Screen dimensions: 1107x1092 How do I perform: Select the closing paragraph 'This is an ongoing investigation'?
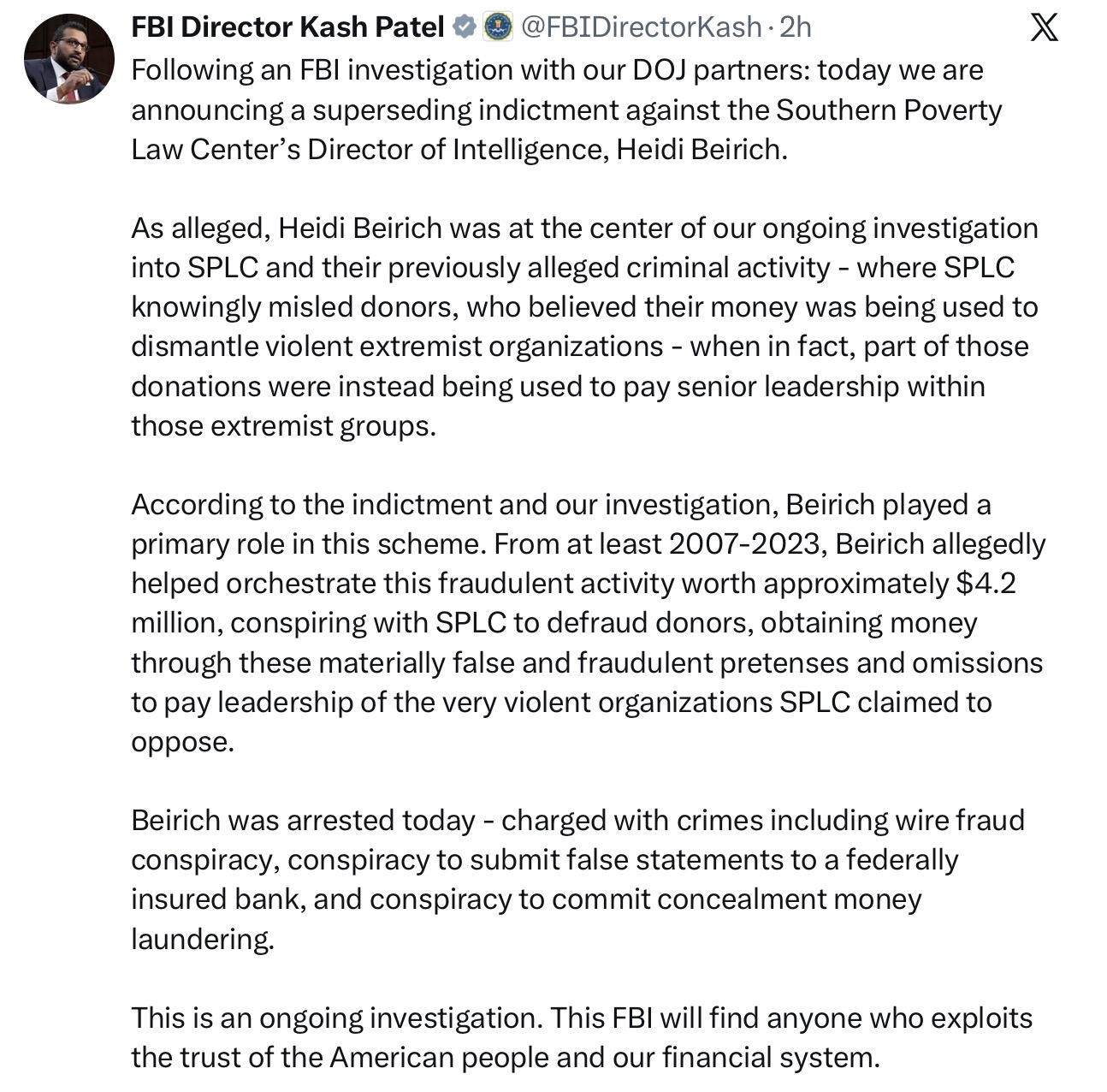(582, 1037)
